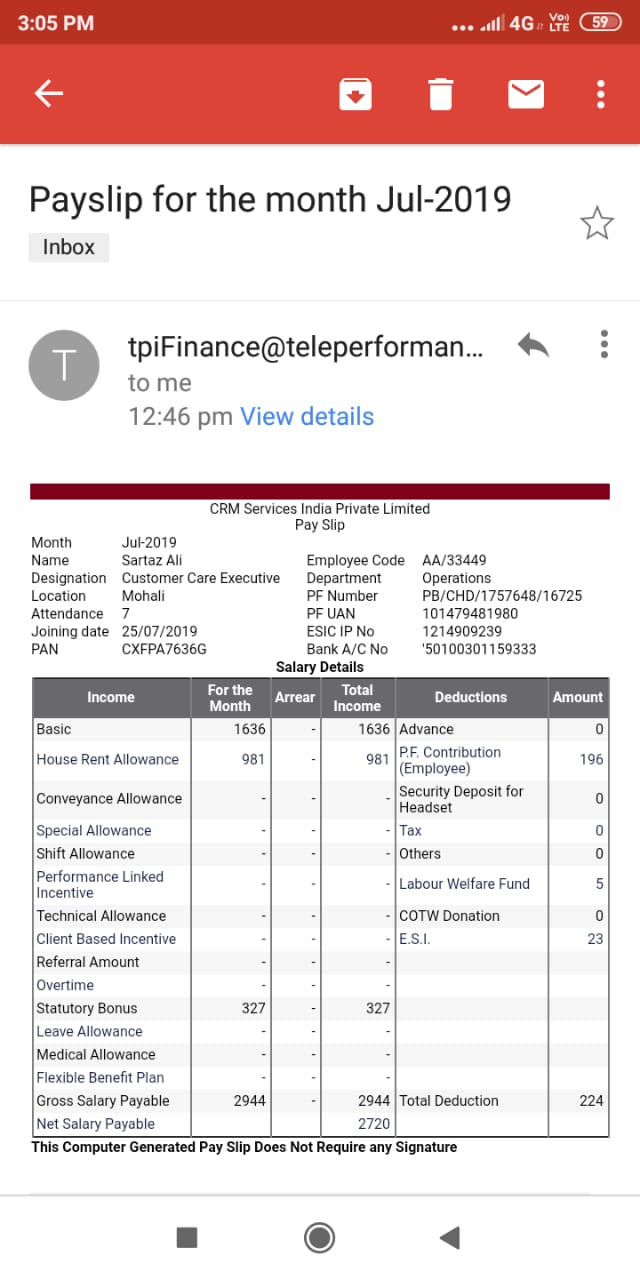Tap sender address tpiFinance@teleperforman
The width and height of the screenshot is (640, 1280).
pos(305,346)
